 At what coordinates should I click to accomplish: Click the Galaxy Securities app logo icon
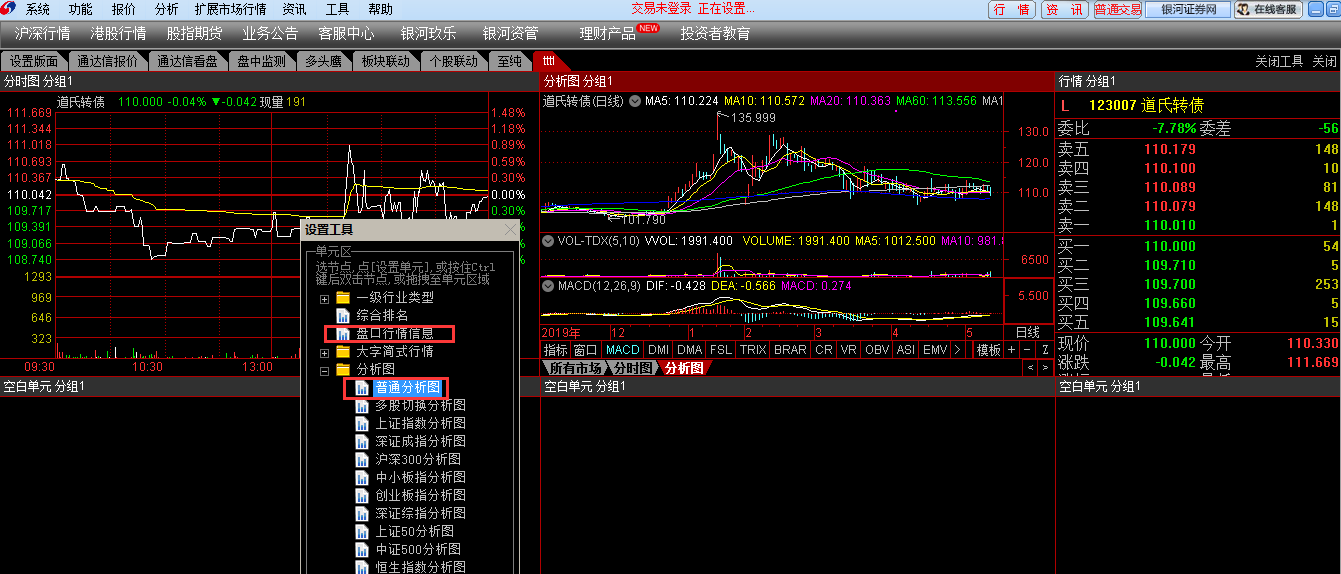click(x=10, y=9)
